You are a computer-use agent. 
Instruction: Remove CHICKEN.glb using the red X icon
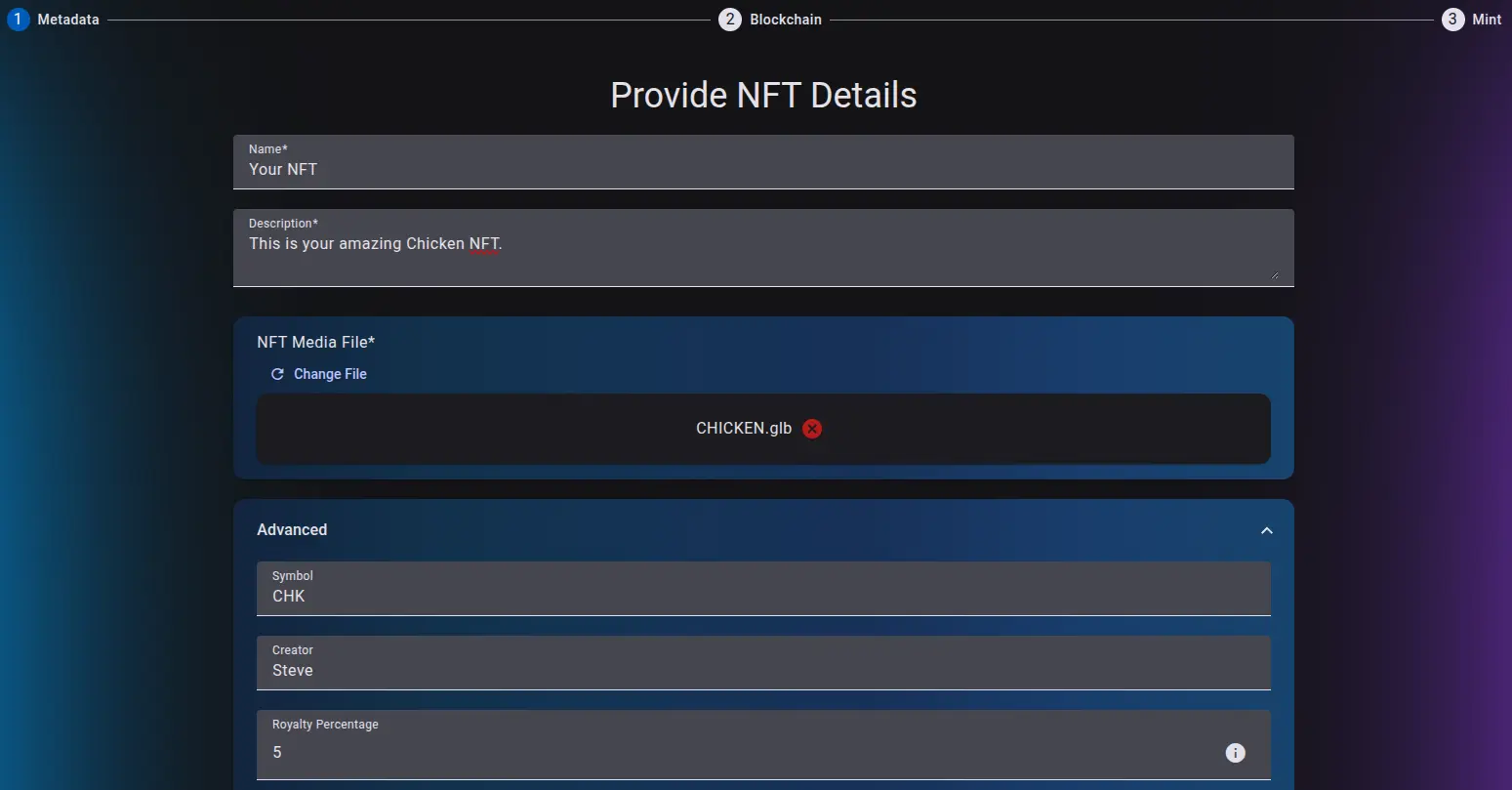[x=811, y=428]
